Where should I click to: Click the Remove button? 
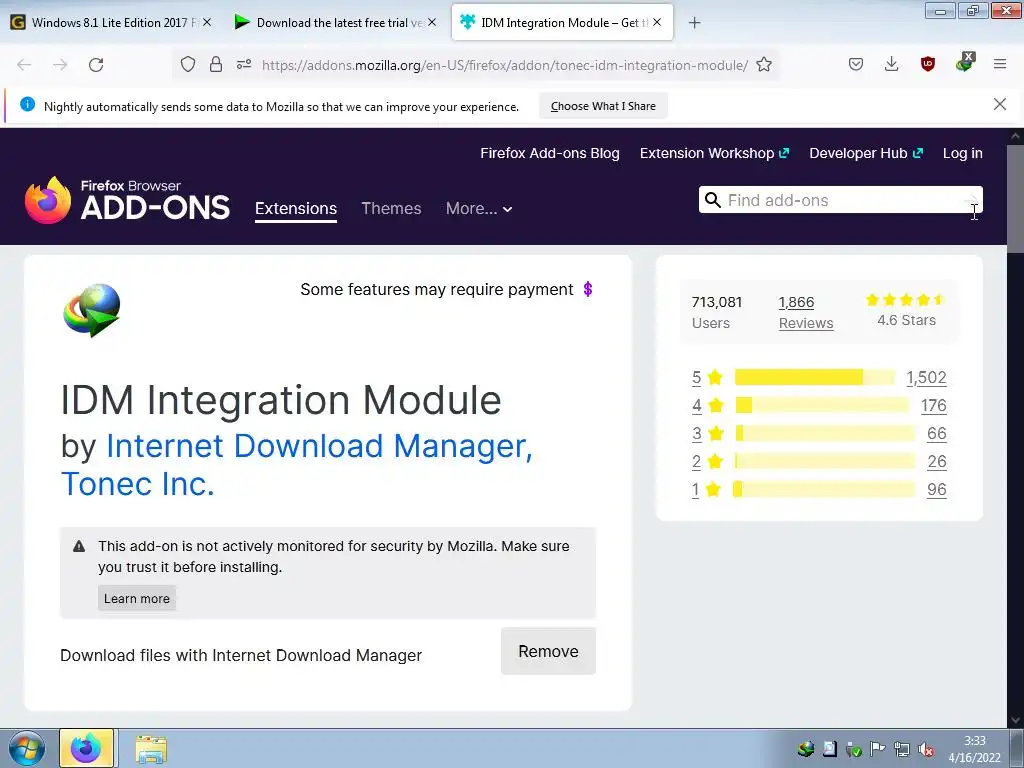(548, 651)
